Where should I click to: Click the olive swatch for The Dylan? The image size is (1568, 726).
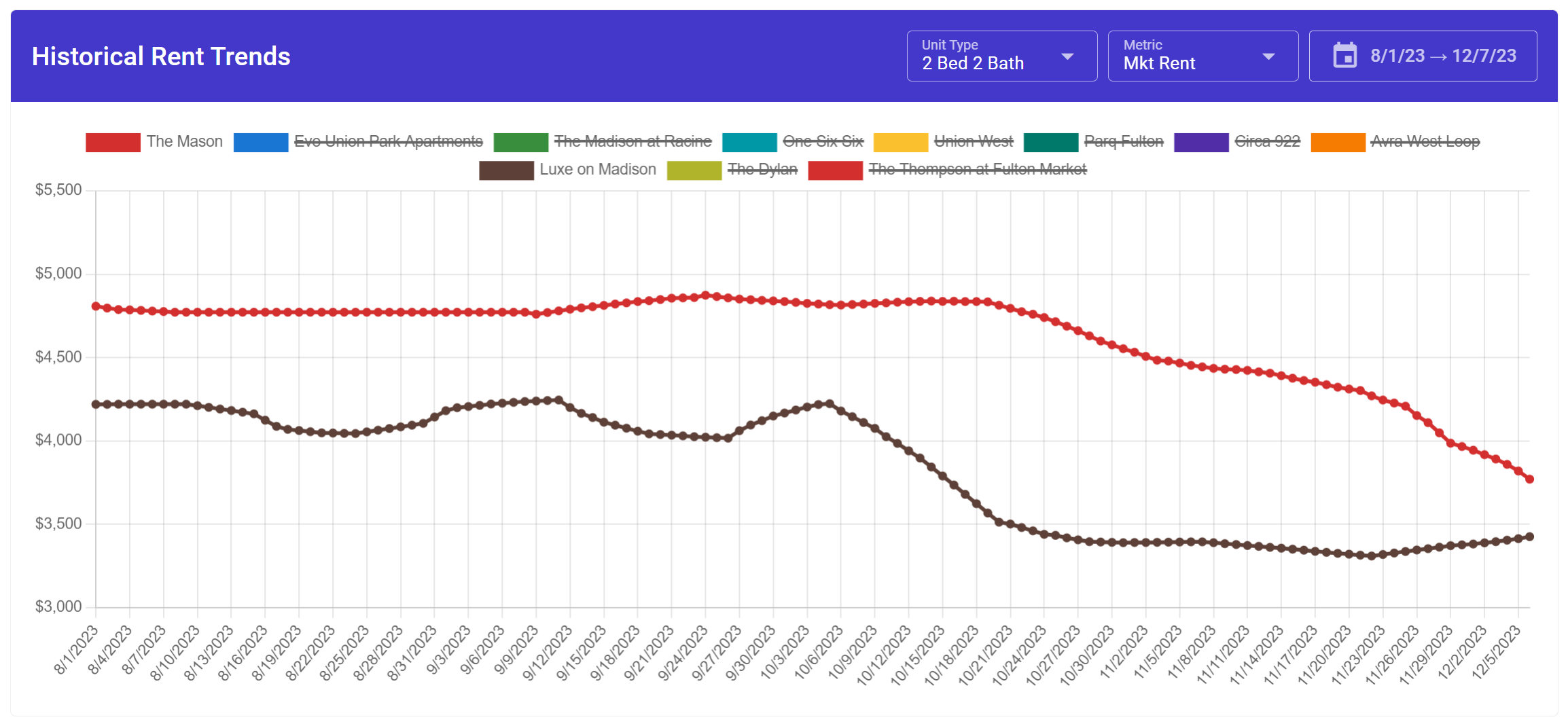(x=694, y=170)
